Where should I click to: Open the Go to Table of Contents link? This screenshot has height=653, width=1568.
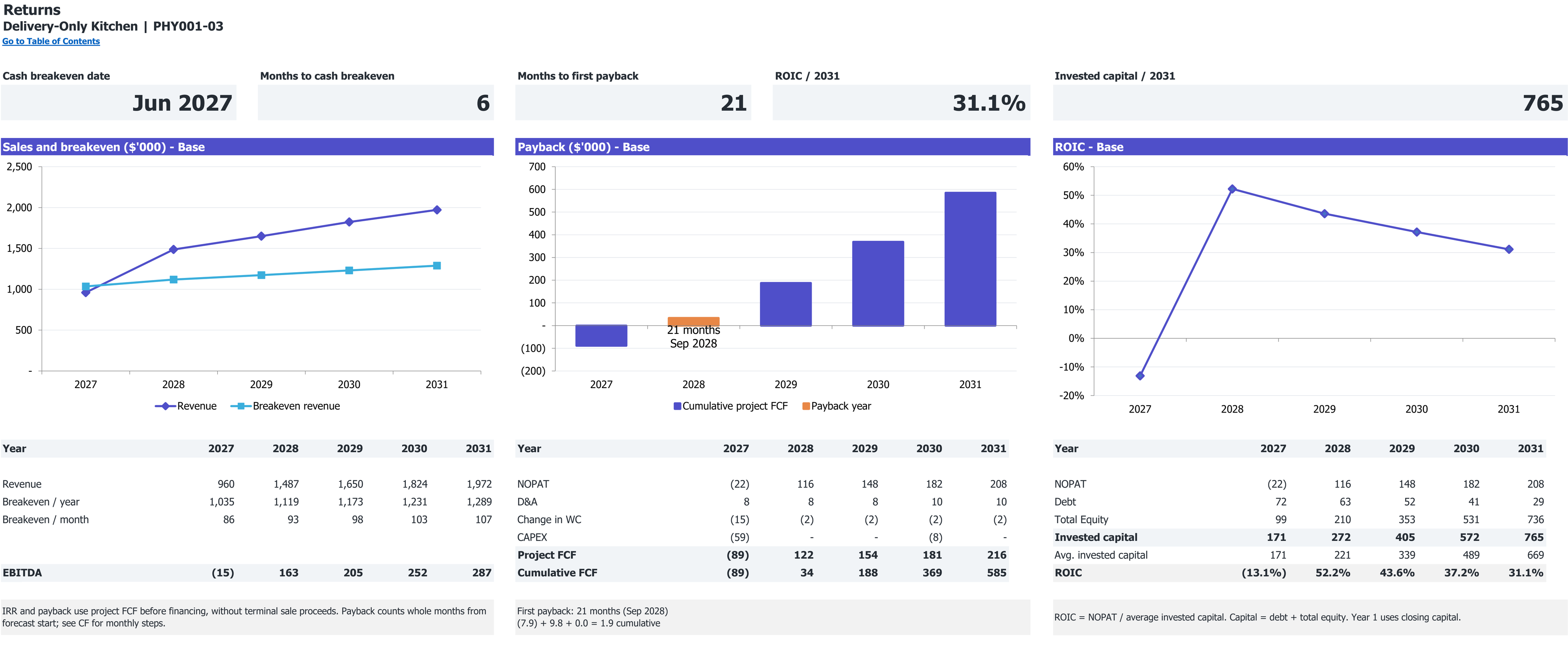coord(51,41)
